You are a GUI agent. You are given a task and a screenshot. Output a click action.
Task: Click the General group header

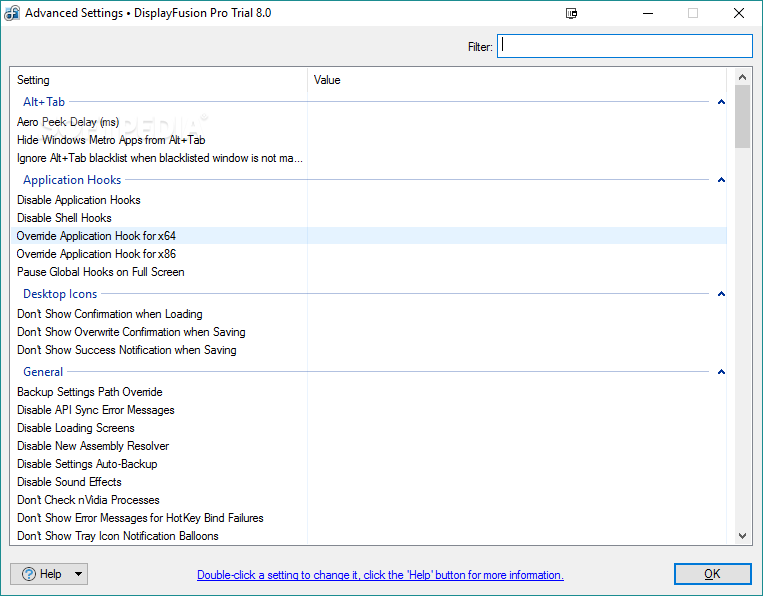pos(43,372)
